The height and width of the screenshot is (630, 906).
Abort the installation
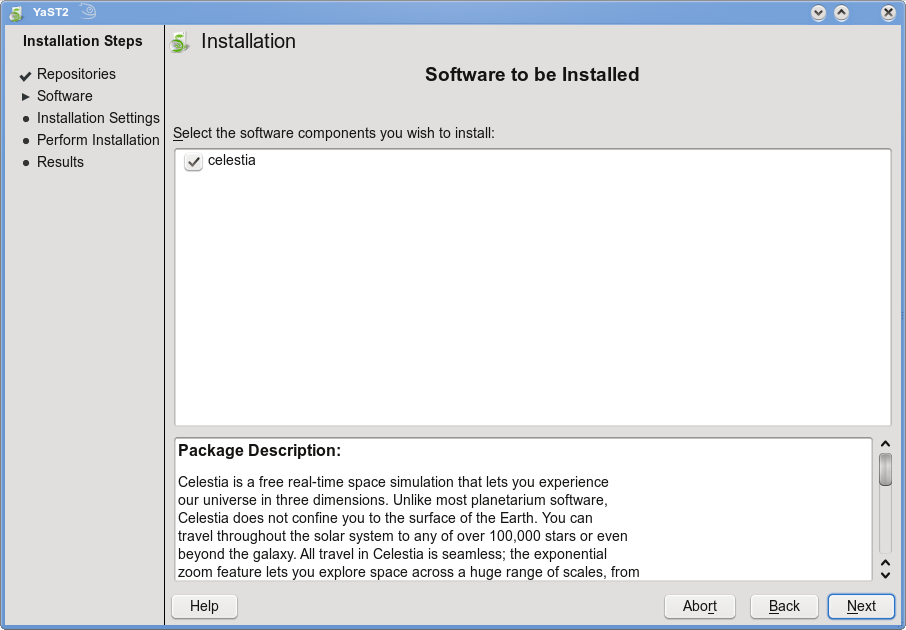coord(700,606)
